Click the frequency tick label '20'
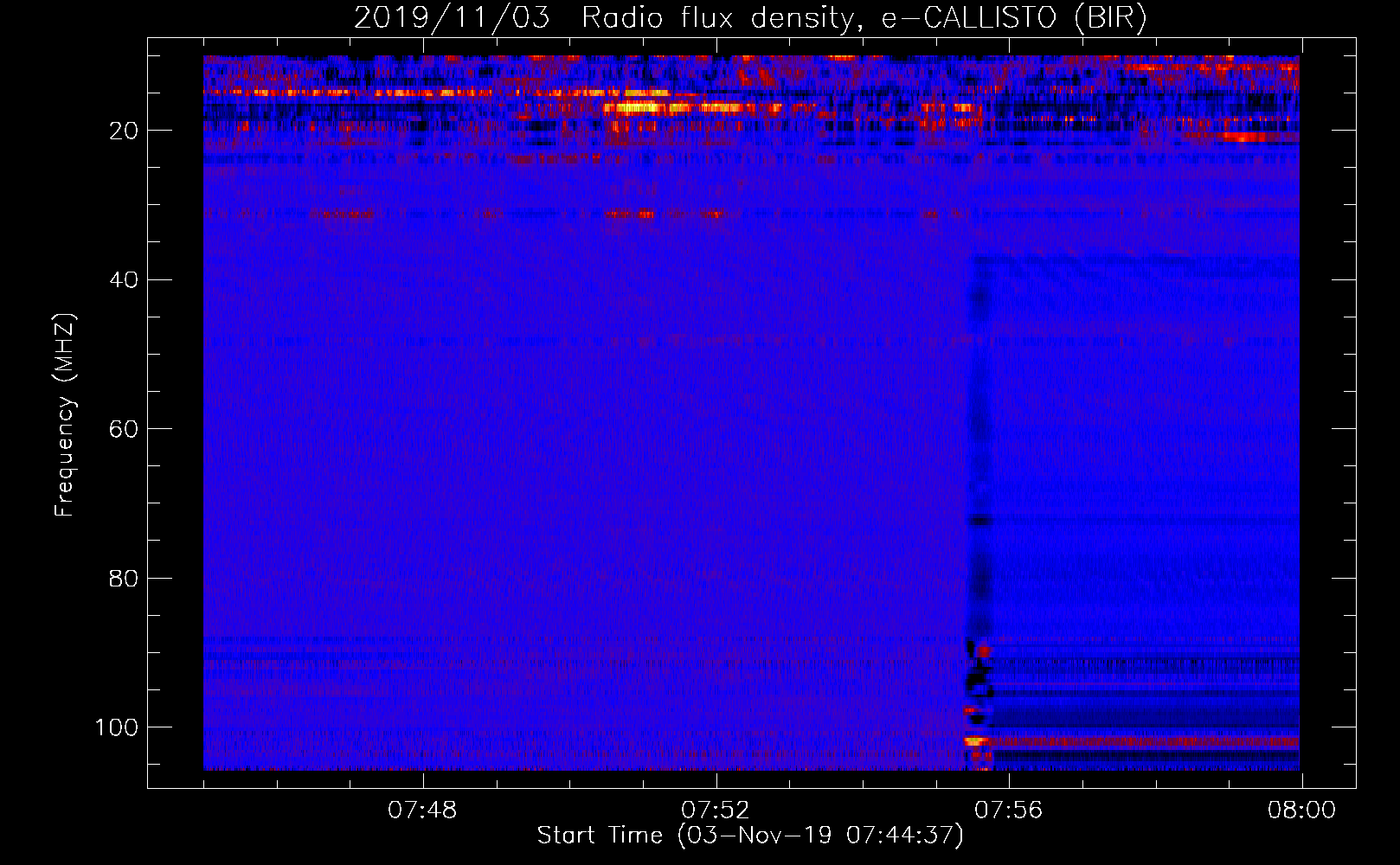Screen dimensions: 1400x865 [125, 131]
